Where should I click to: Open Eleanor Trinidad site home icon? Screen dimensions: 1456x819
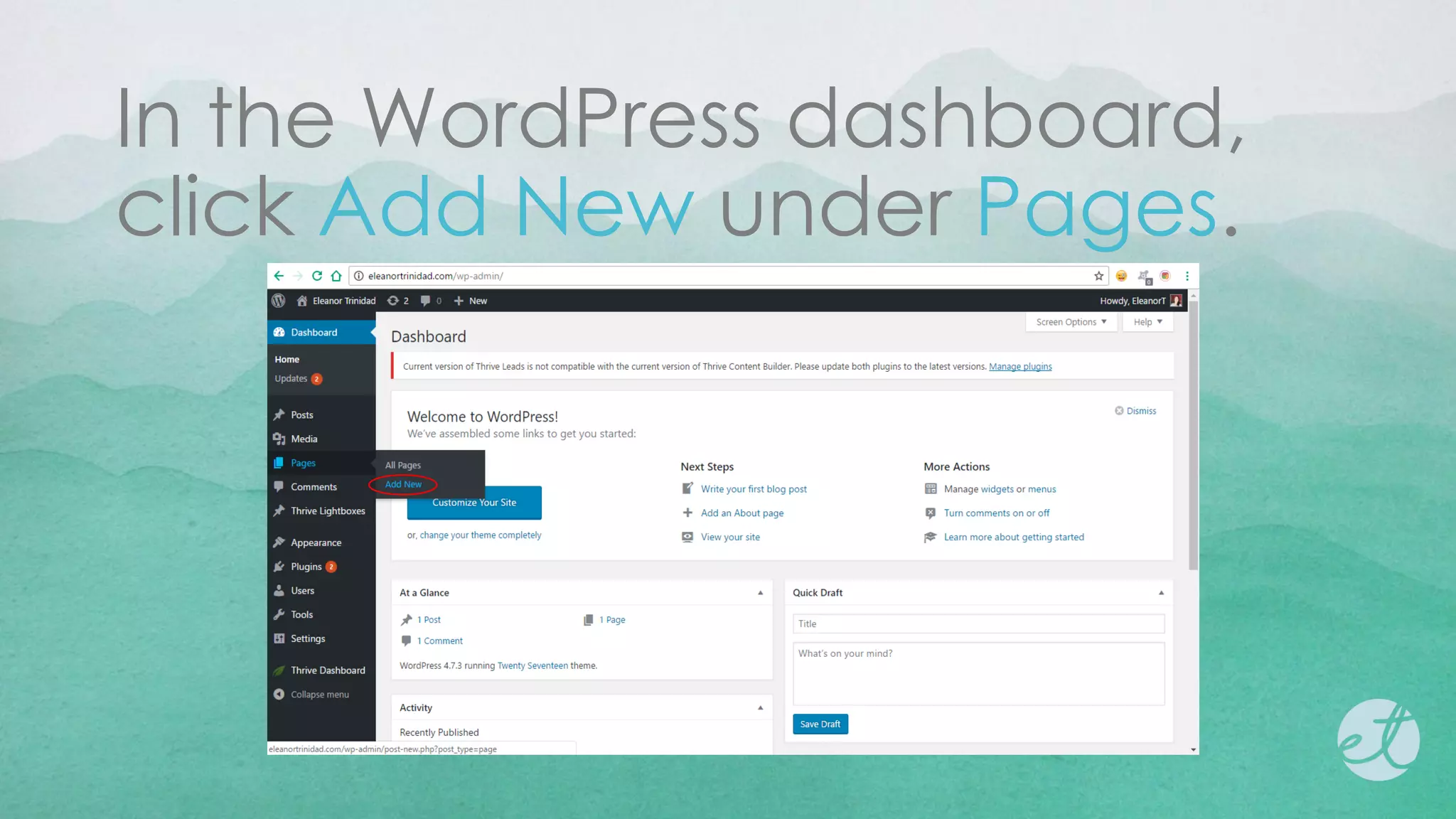pyautogui.click(x=302, y=301)
